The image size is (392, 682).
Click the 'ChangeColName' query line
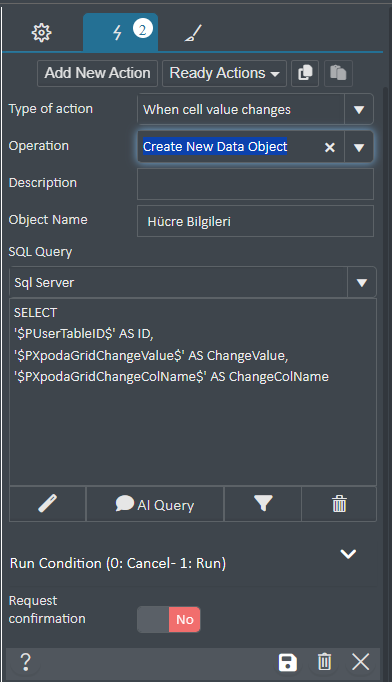(x=171, y=376)
